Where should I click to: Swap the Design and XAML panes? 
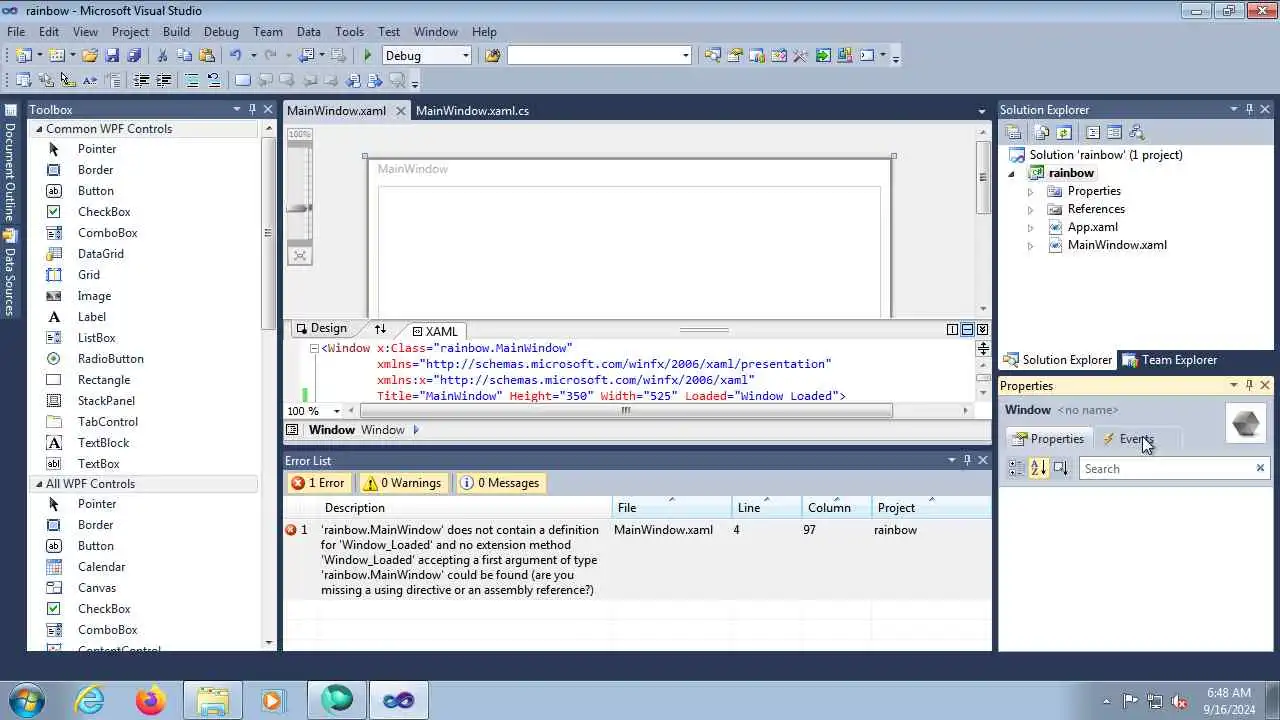380,329
